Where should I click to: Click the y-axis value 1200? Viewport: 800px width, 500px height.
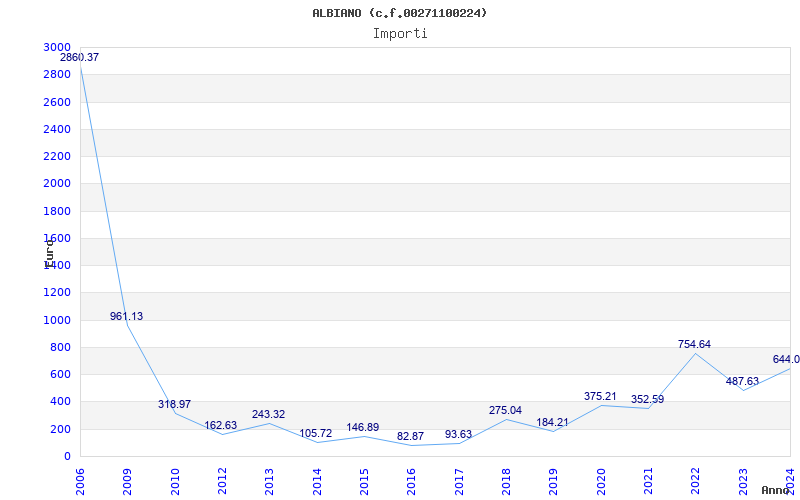(57, 293)
